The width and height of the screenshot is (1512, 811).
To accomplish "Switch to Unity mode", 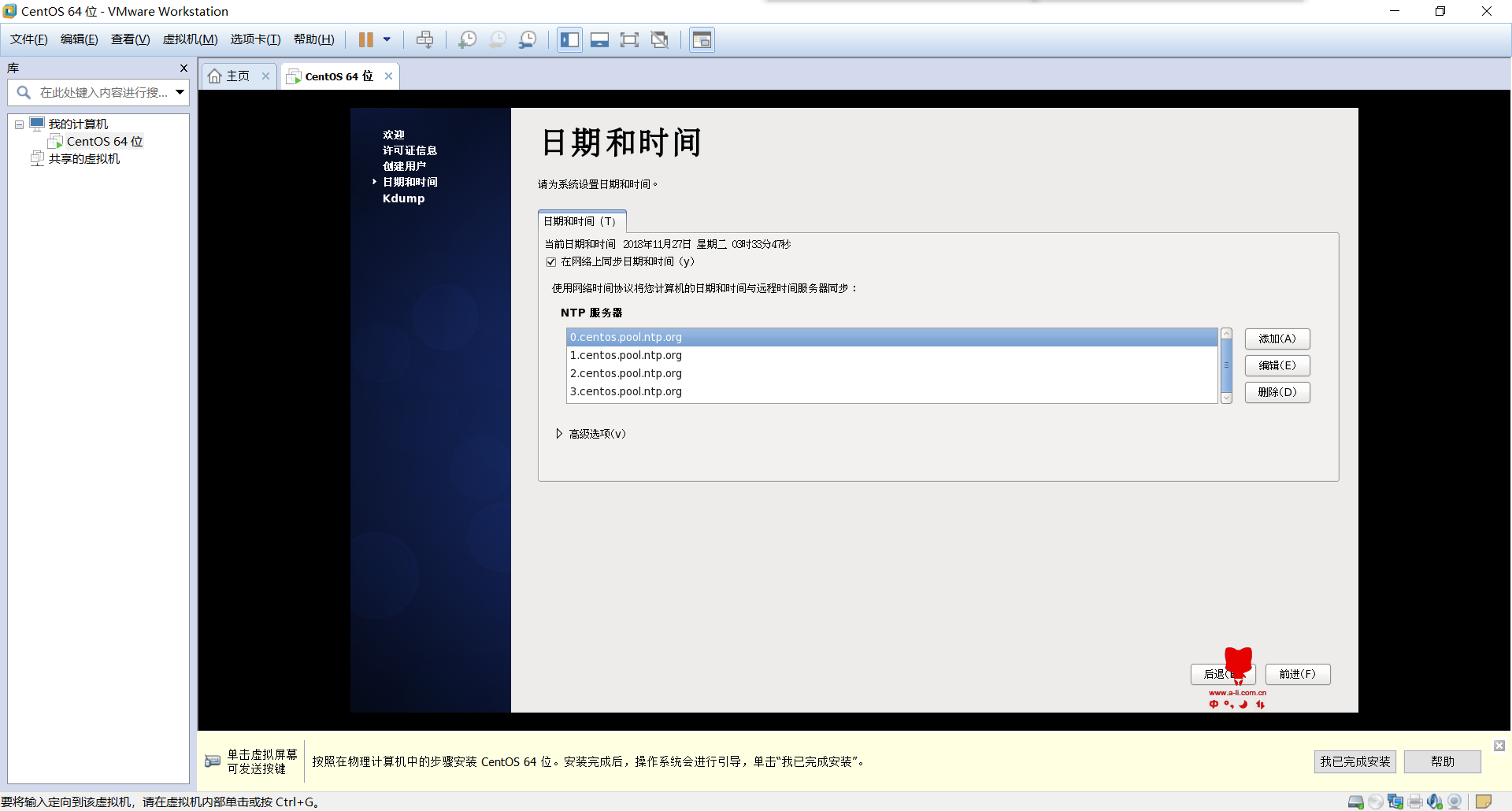I will [x=660, y=39].
